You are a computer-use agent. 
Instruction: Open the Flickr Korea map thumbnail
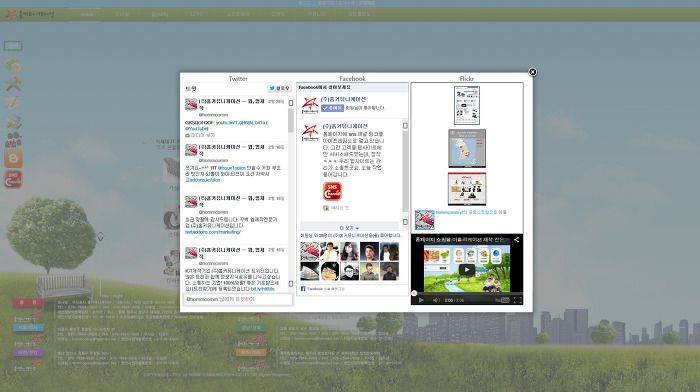(467, 148)
